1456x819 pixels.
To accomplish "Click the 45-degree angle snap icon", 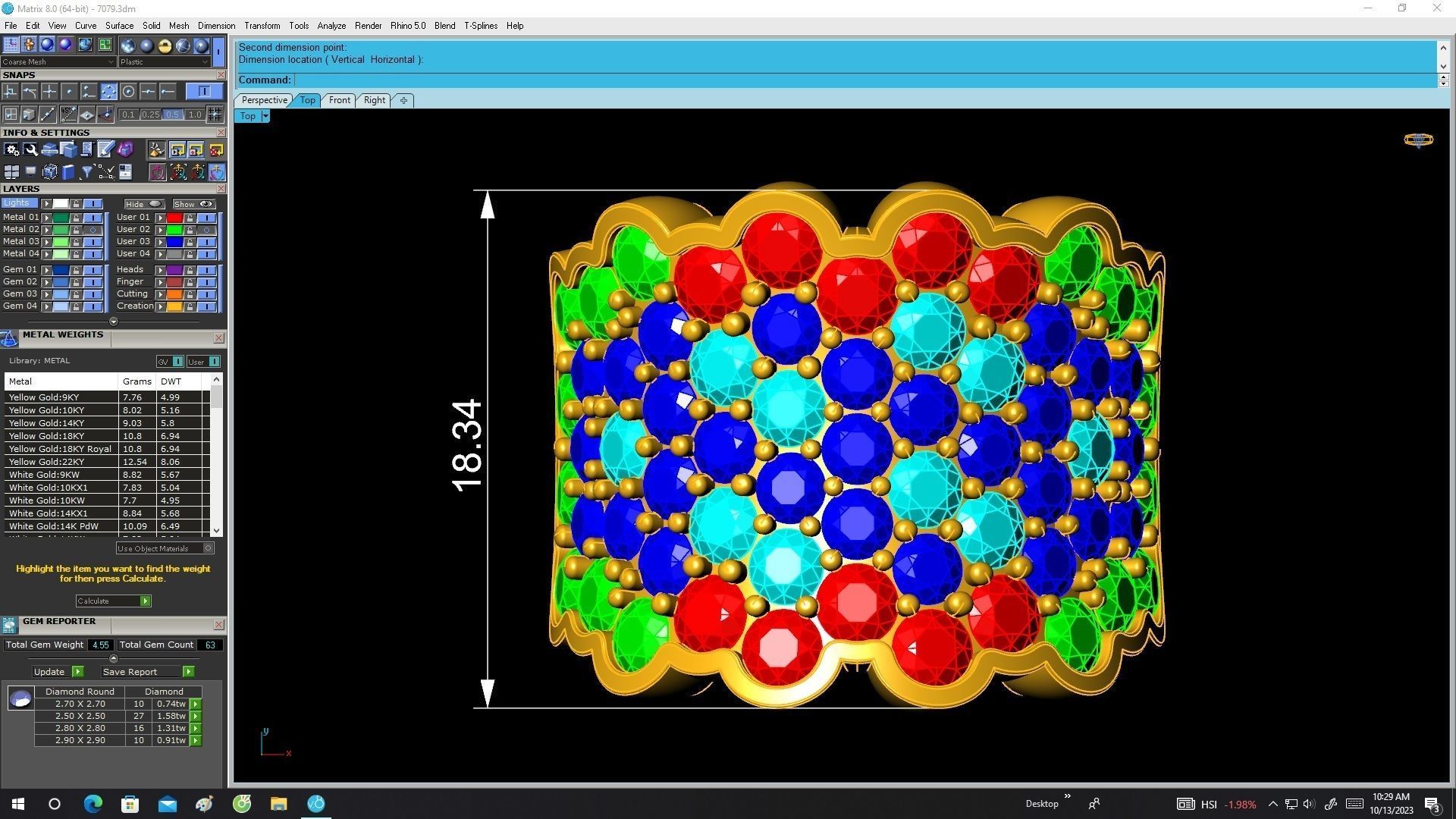I will point(68,115).
